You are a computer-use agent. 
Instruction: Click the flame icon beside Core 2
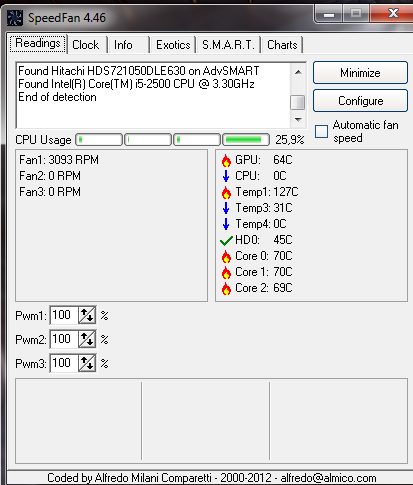[226, 288]
